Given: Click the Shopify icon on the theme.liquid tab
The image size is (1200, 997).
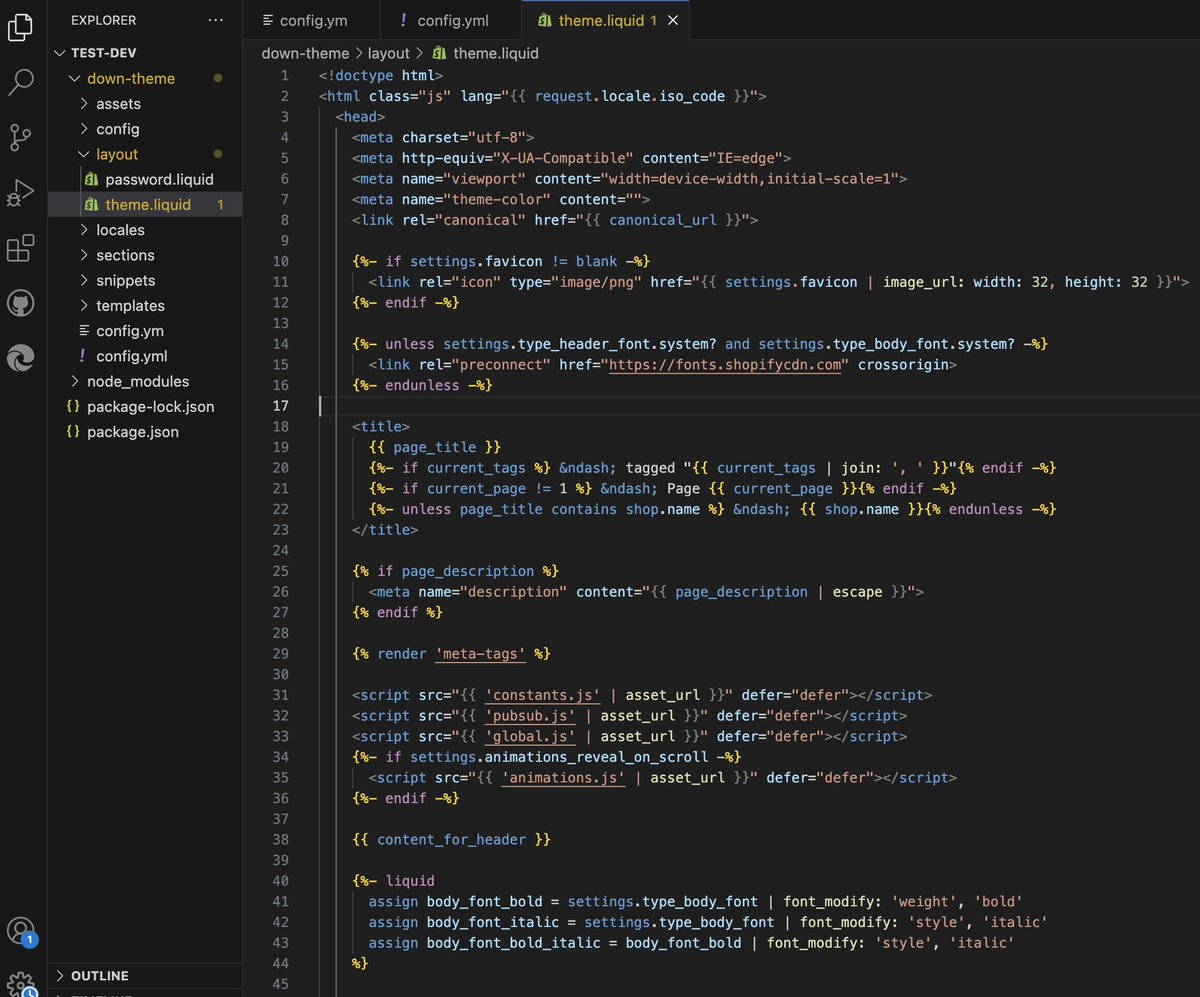Looking at the screenshot, I should click(545, 20).
